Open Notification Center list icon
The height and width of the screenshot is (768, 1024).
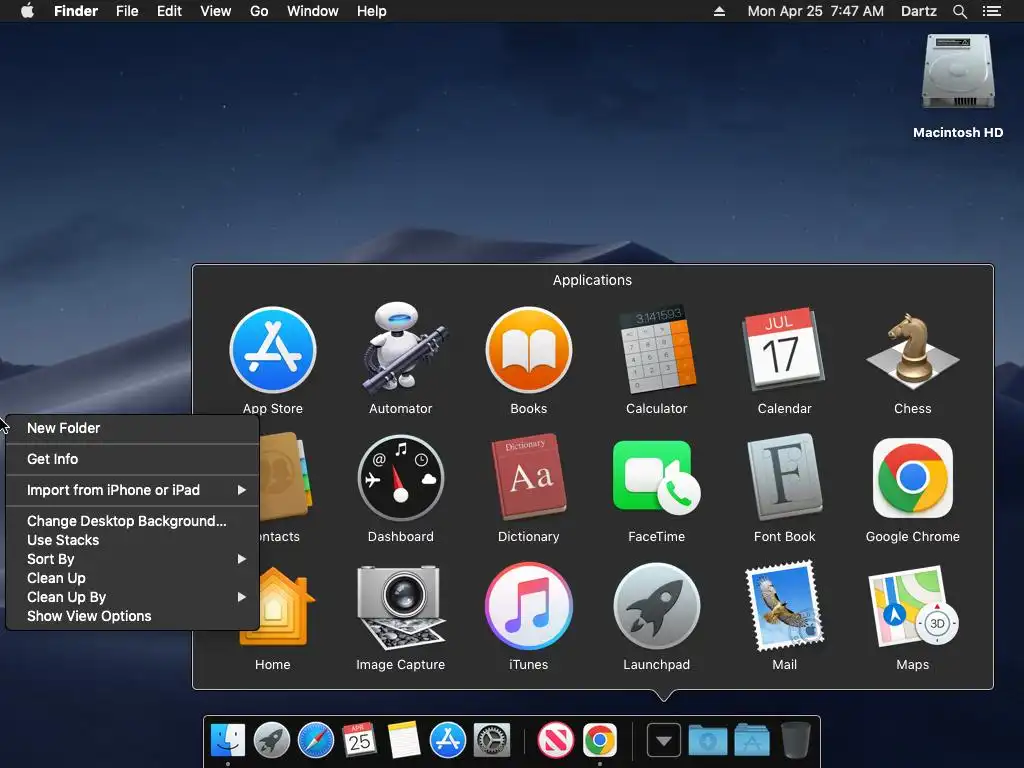click(992, 11)
